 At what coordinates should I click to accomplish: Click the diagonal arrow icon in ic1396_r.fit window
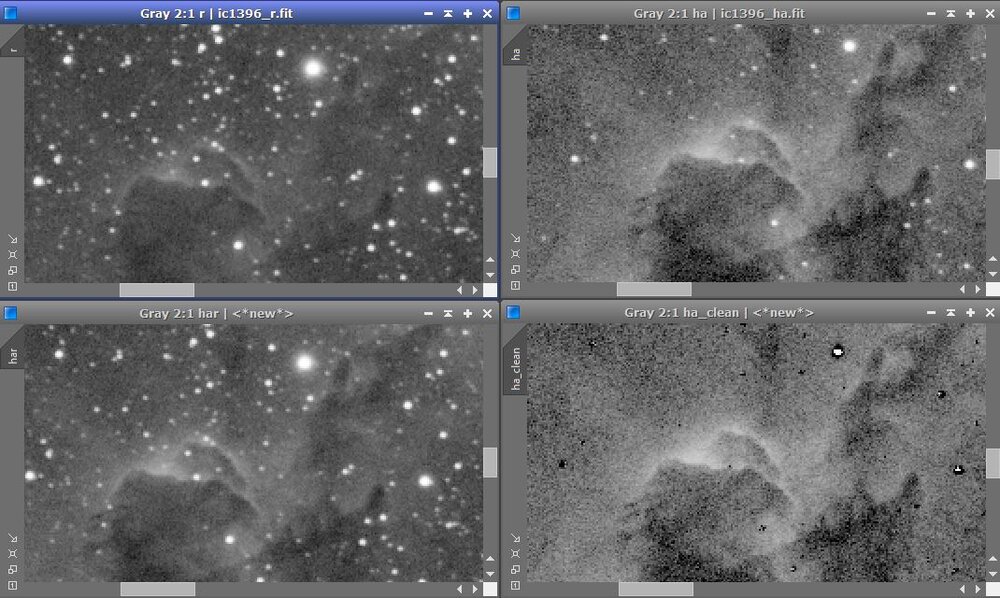click(13, 239)
